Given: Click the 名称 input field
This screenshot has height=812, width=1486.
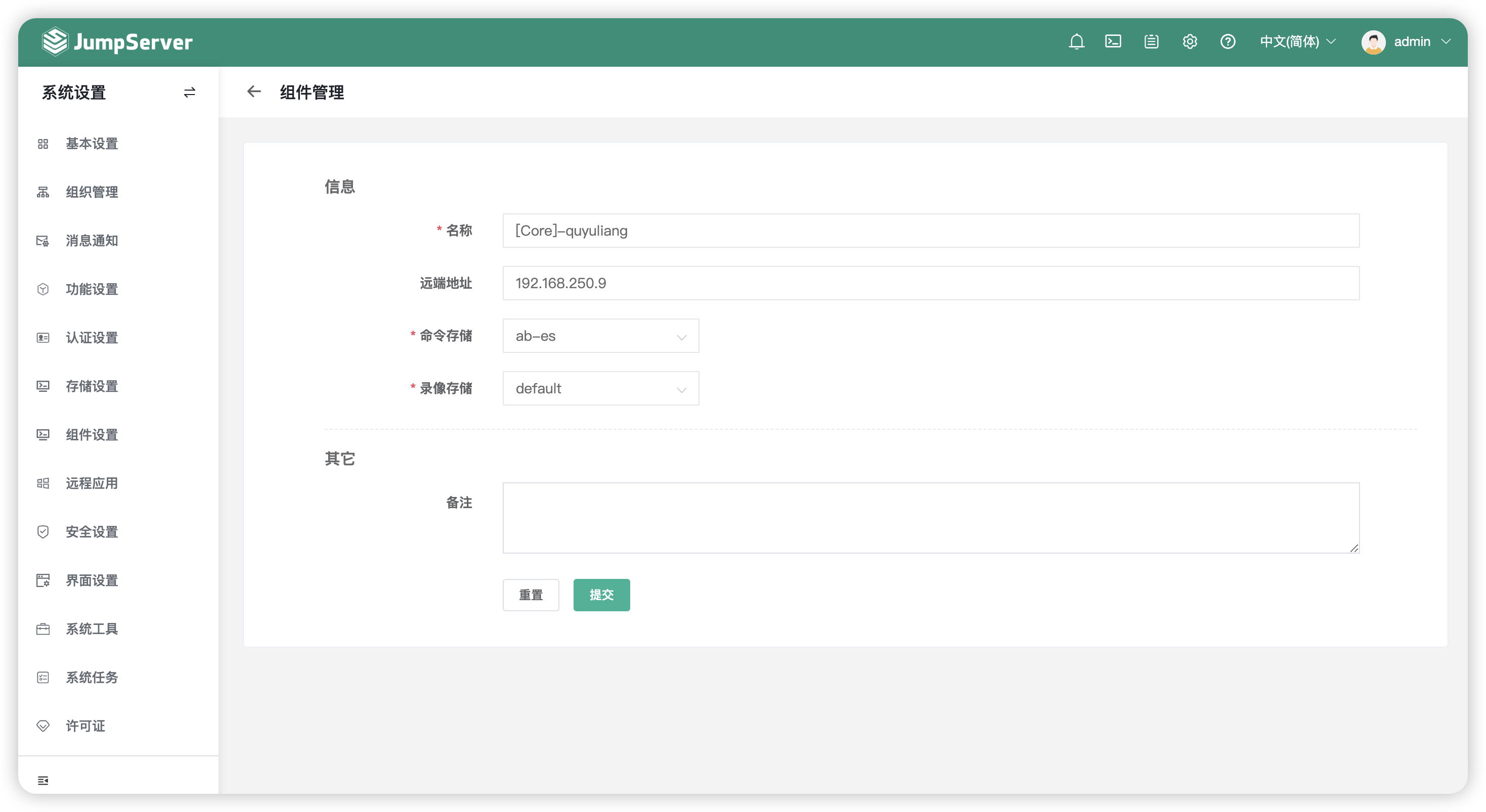Looking at the screenshot, I should 931,231.
